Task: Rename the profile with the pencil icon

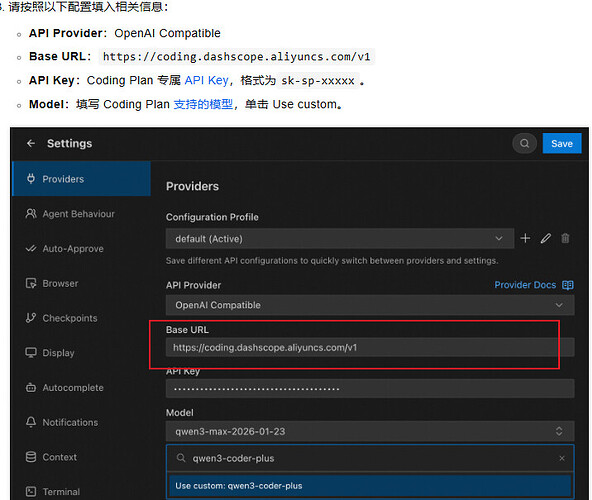Action: pyautogui.click(x=546, y=238)
